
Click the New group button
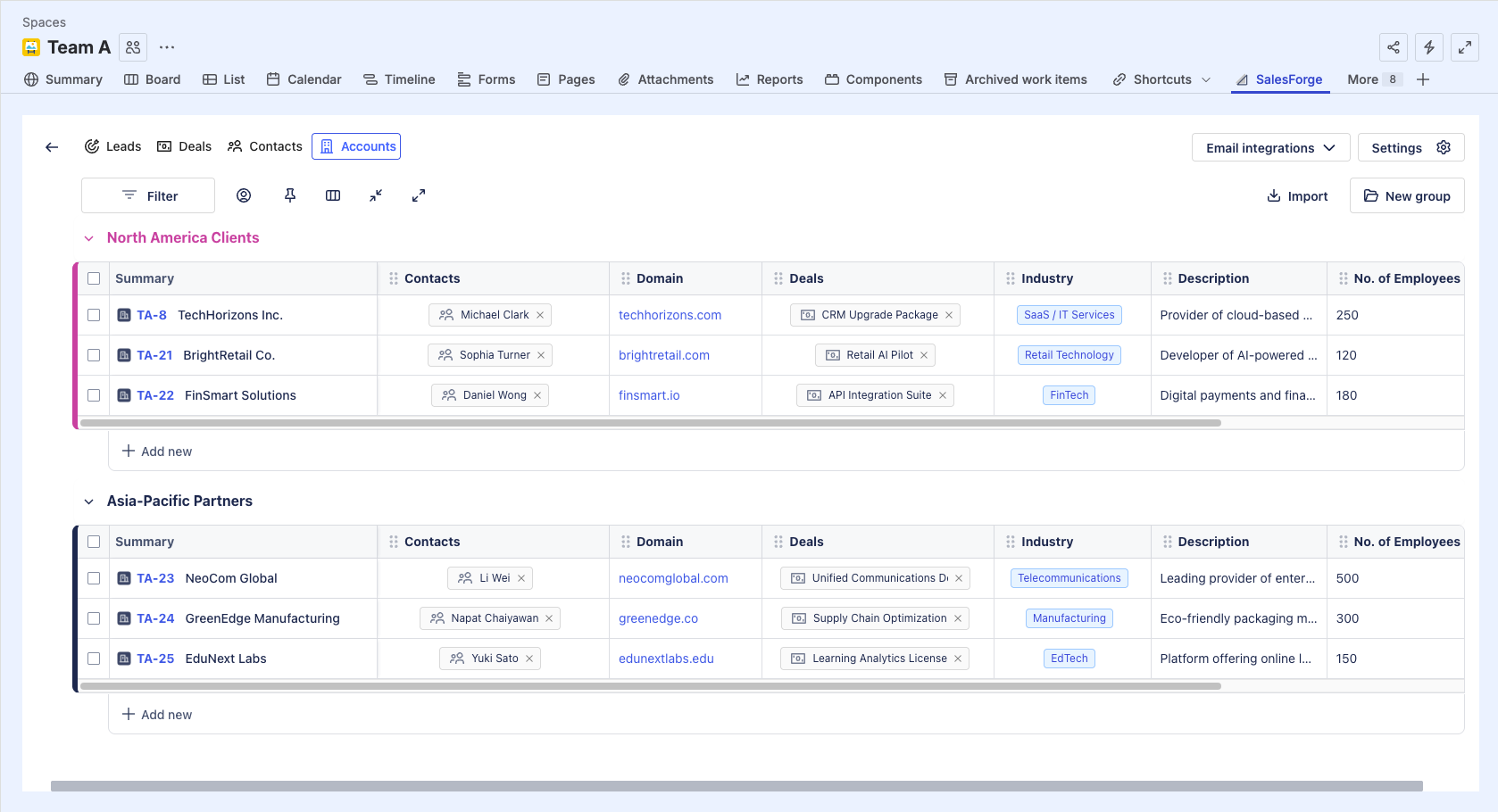[x=1407, y=196]
